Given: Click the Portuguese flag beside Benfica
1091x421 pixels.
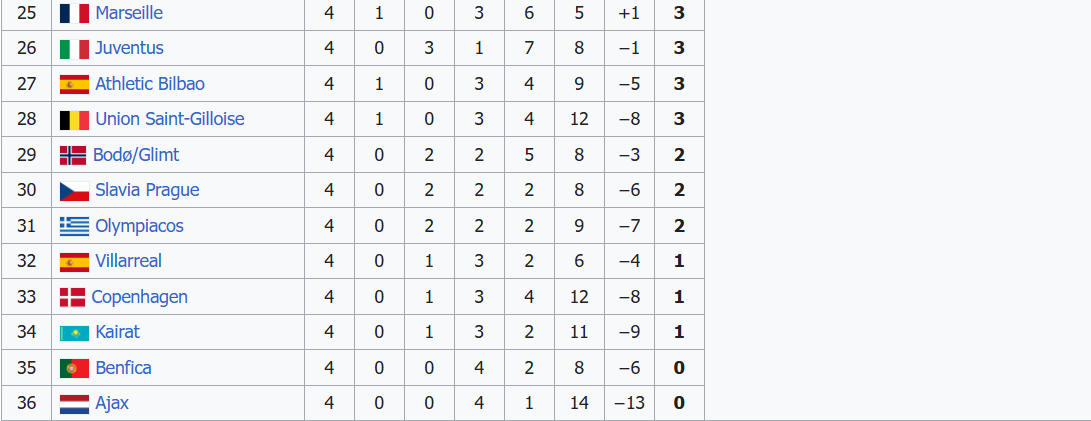Looking at the screenshot, I should coord(74,368).
